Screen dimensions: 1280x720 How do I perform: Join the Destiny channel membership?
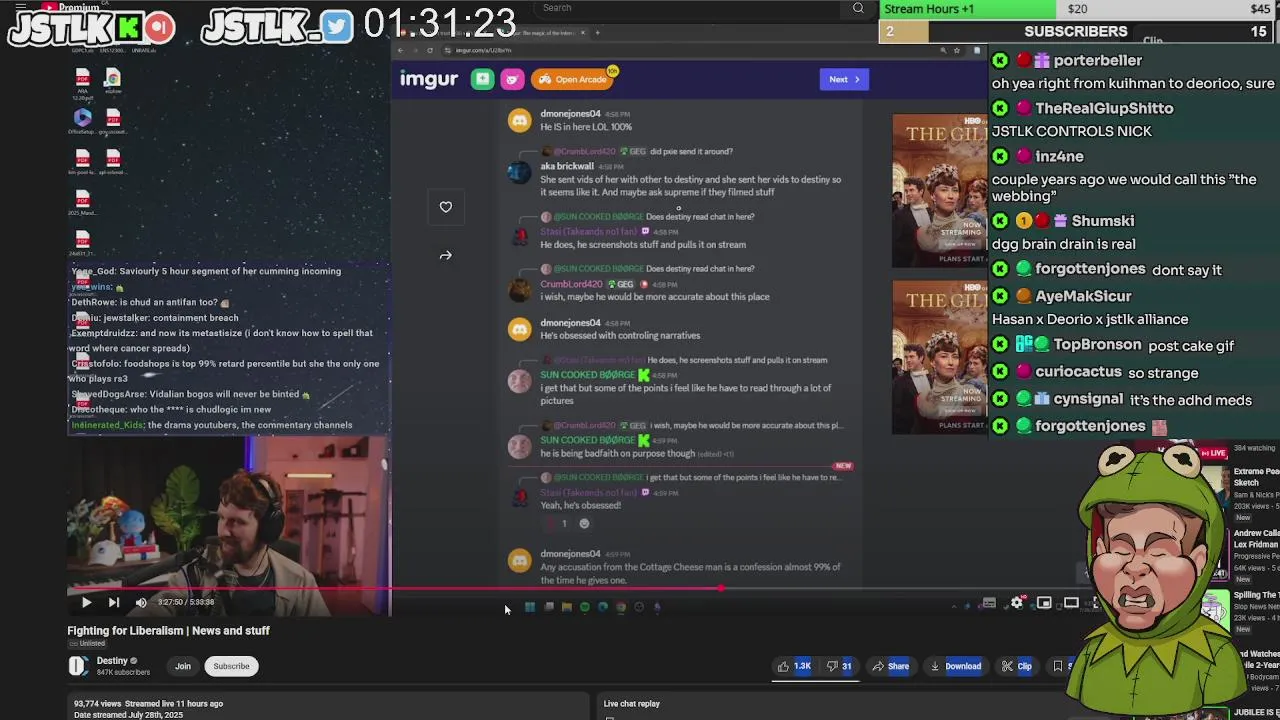coord(183,666)
